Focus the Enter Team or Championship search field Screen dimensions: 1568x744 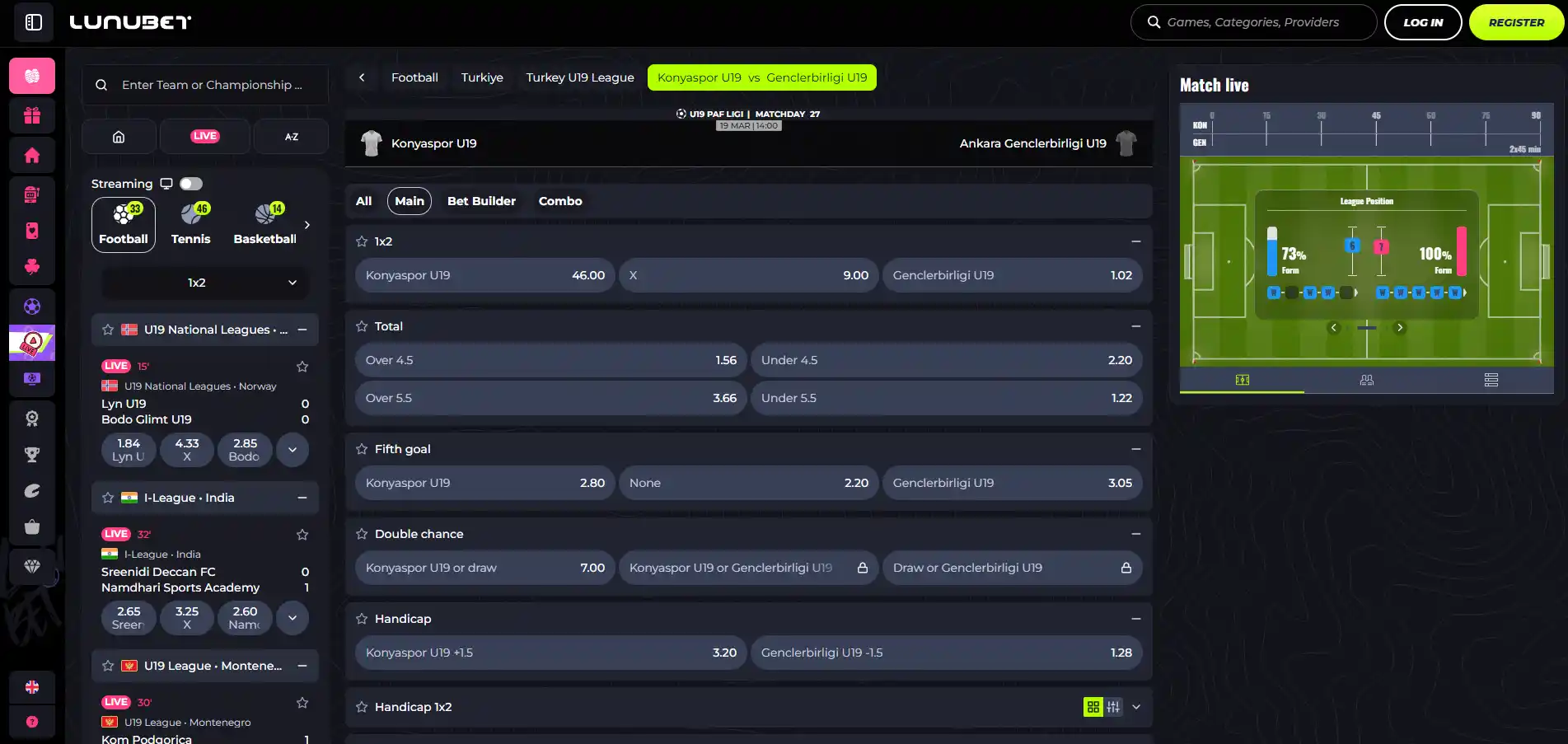(x=205, y=85)
